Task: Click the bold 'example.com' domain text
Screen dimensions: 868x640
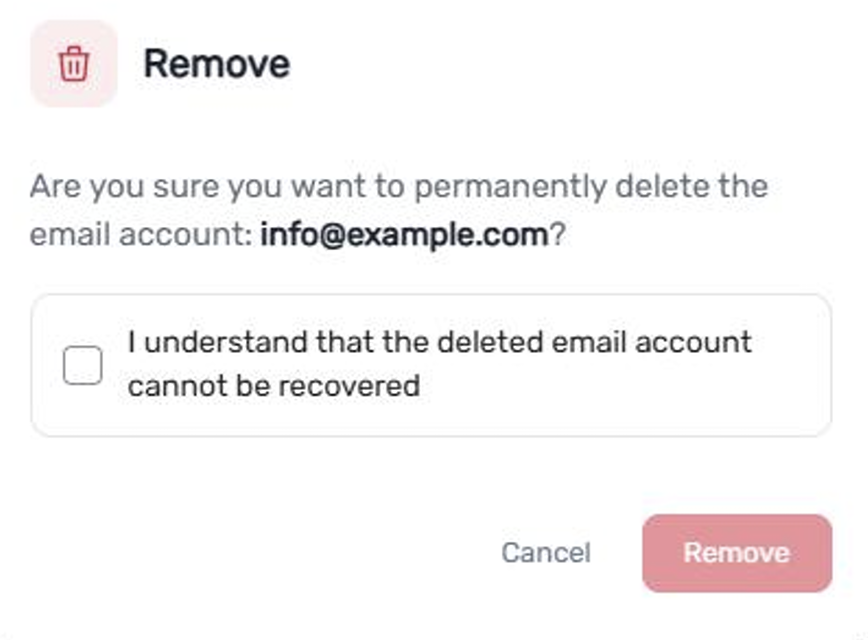Action: pos(447,234)
